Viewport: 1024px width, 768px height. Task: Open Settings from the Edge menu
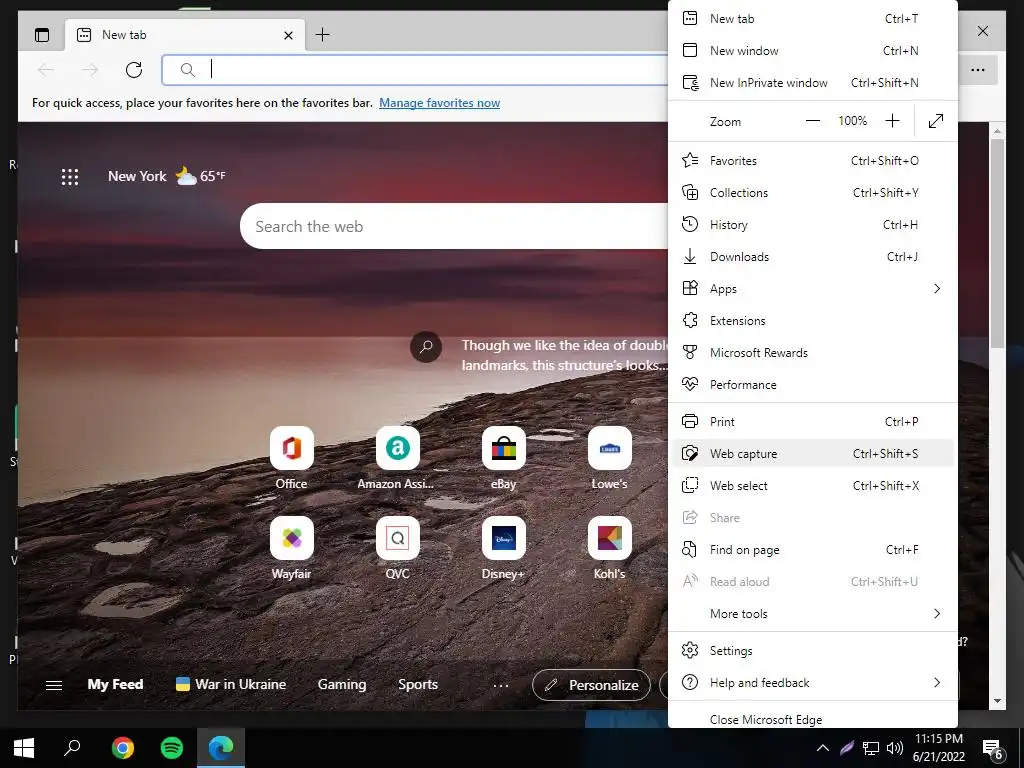pos(812,651)
